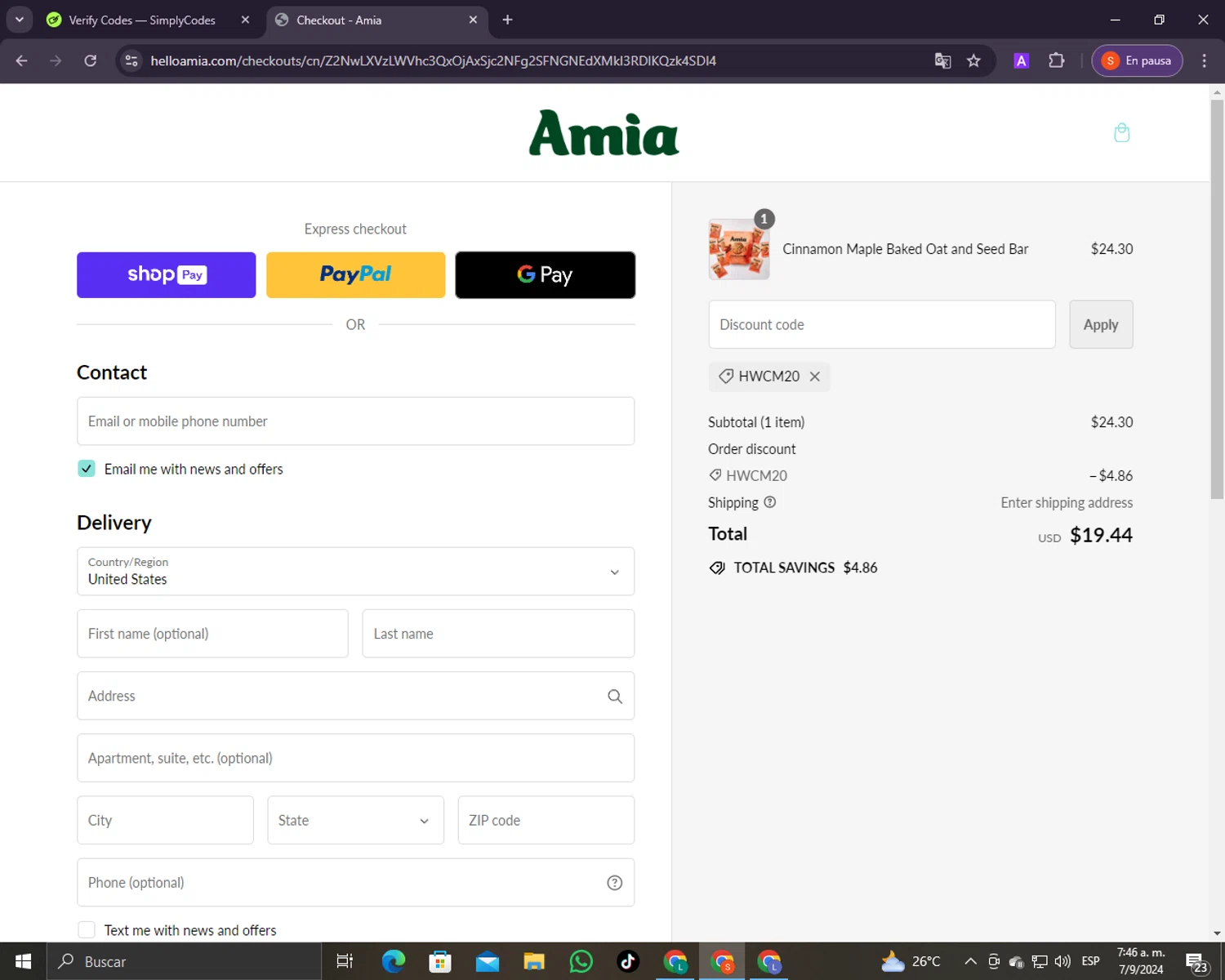
Task: Open the site information icon in address bar
Action: tap(131, 60)
